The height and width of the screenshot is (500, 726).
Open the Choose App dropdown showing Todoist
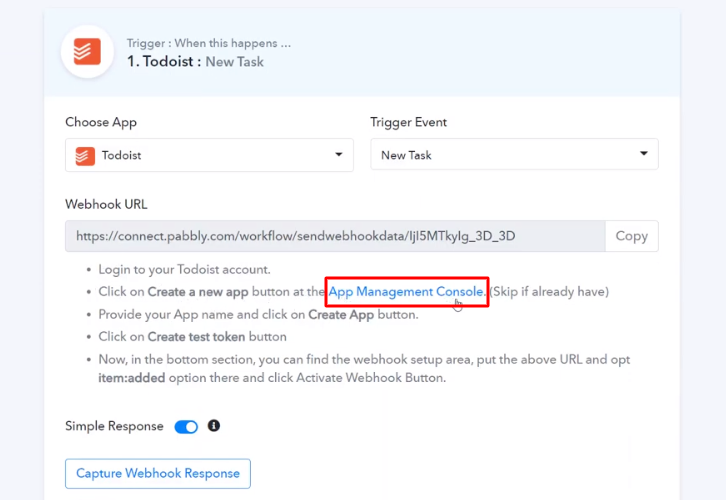point(209,155)
